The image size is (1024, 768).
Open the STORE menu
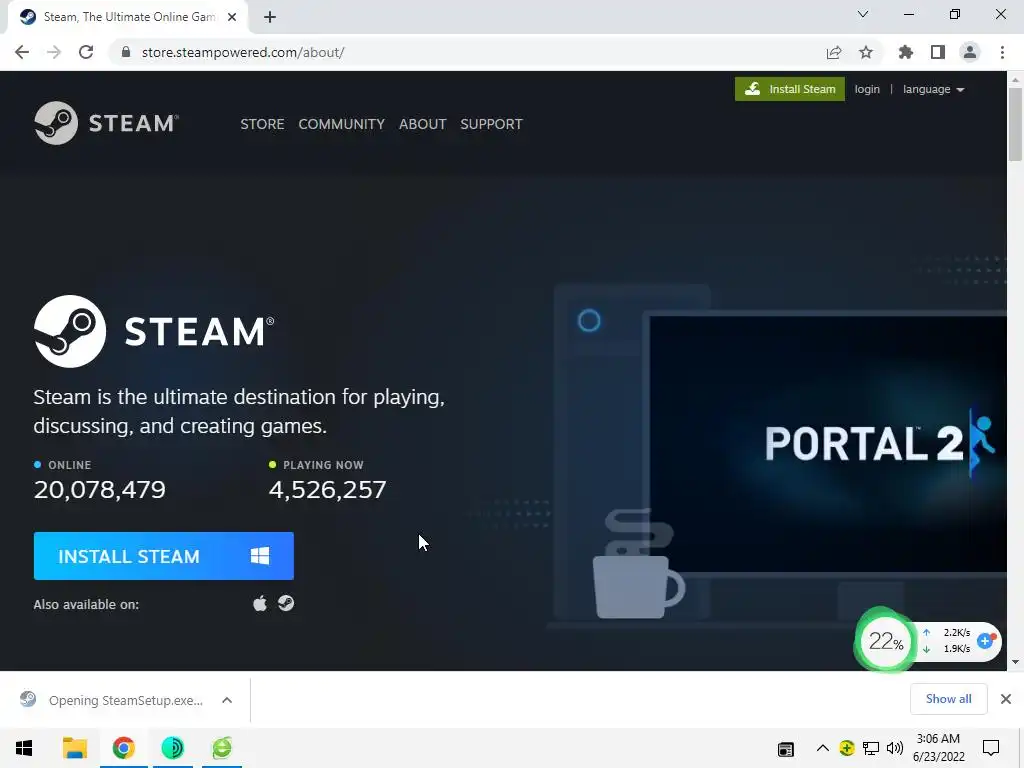[x=262, y=124]
